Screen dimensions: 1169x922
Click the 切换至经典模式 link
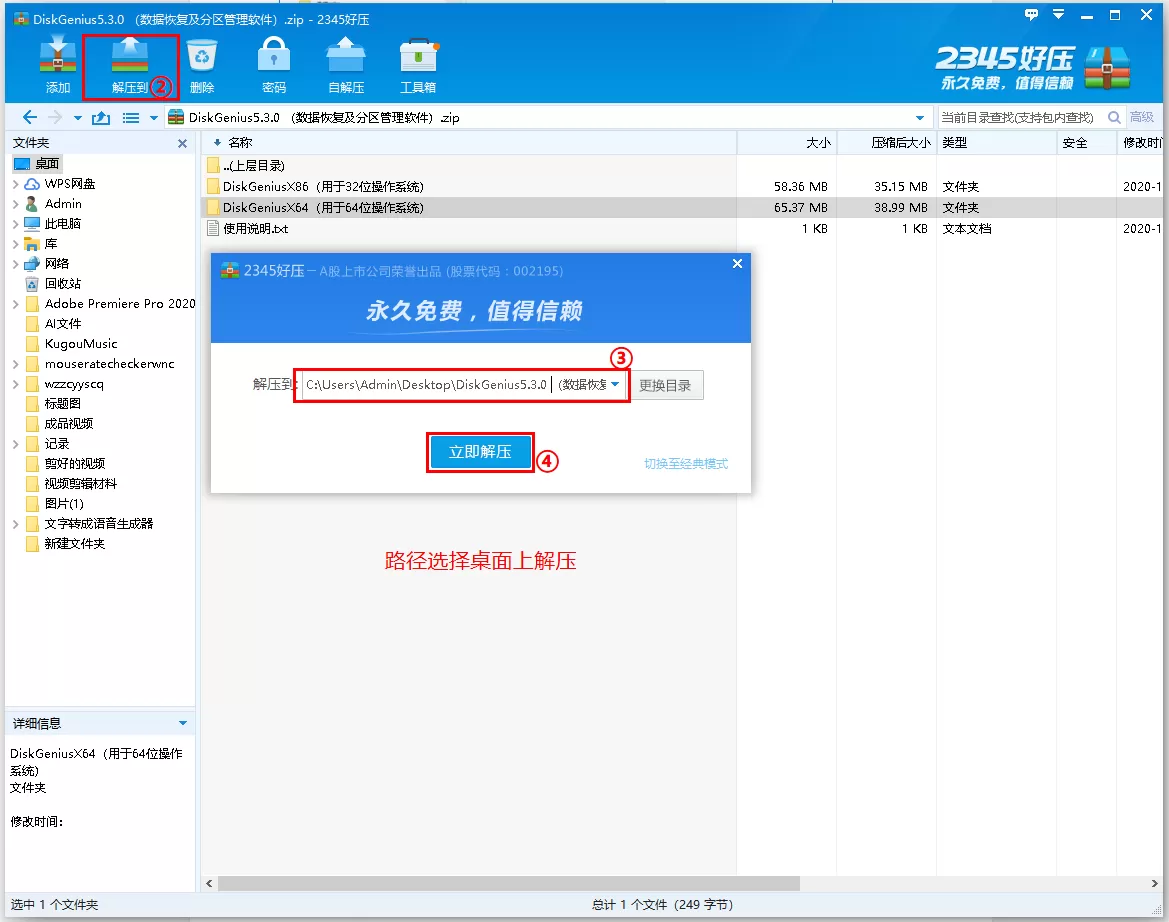tap(686, 464)
